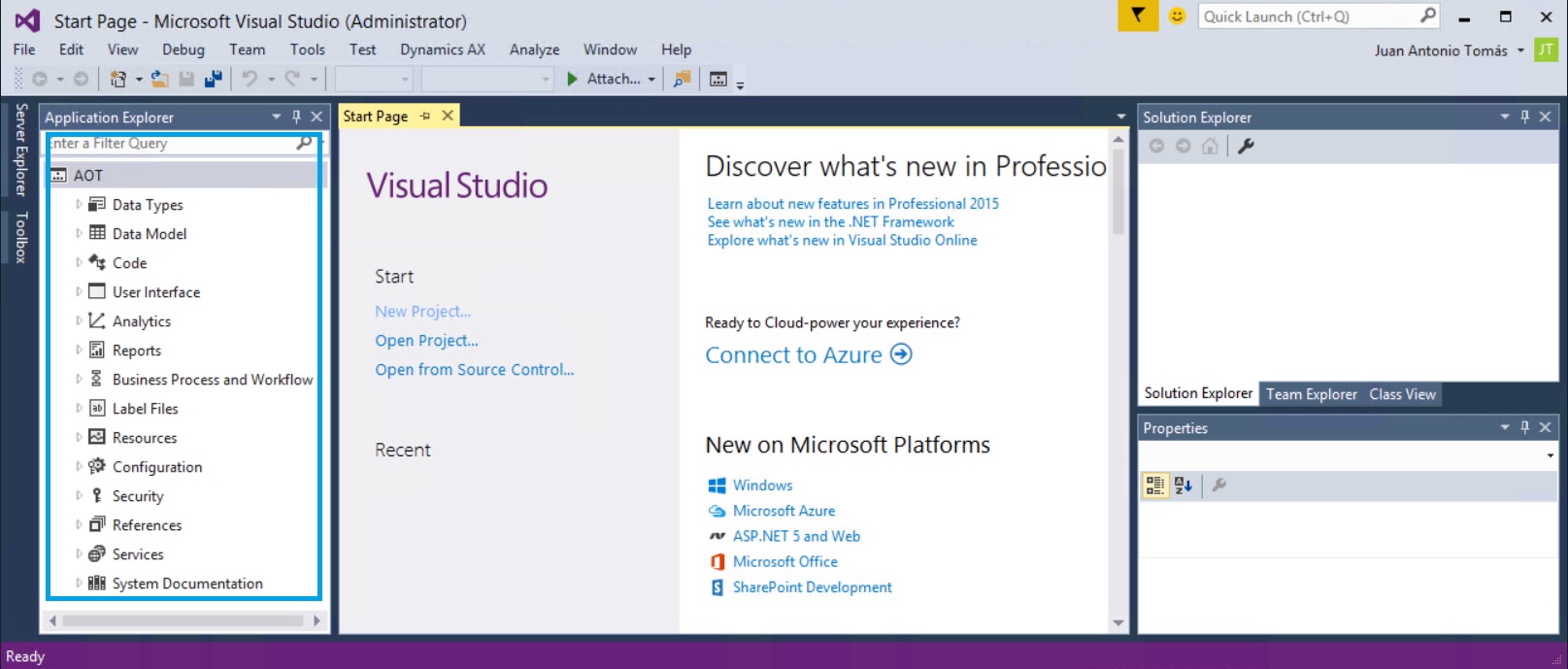Open the Dynamics AX menu
The width and height of the screenshot is (1568, 669).
[443, 50]
